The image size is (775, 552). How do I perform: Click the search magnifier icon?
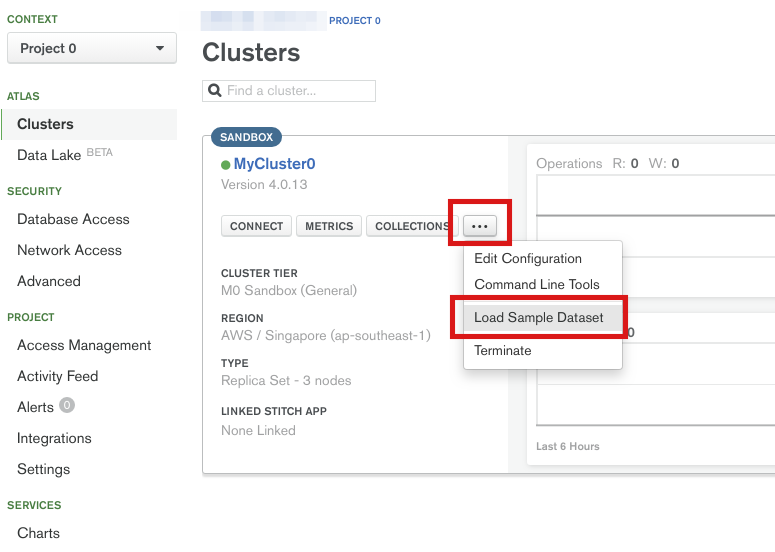214,91
